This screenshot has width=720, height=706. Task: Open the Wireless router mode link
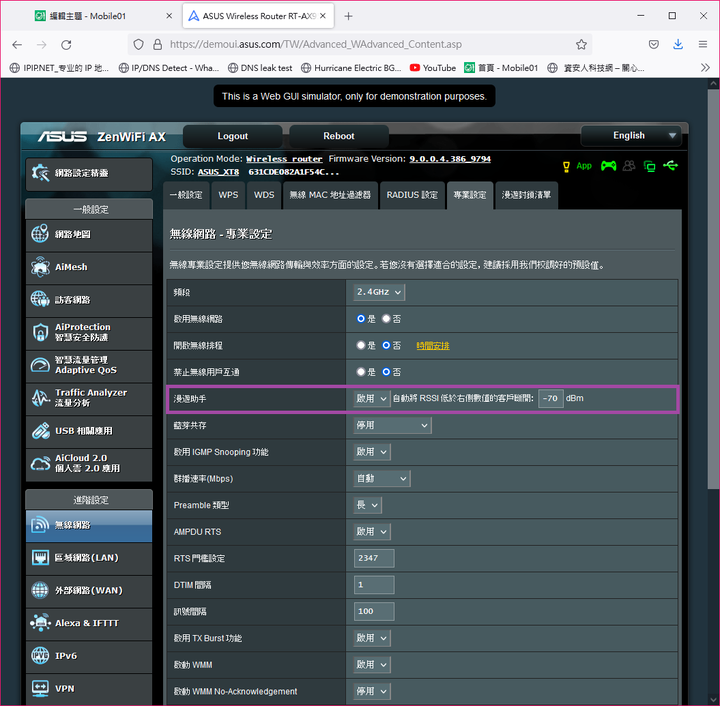coord(284,159)
